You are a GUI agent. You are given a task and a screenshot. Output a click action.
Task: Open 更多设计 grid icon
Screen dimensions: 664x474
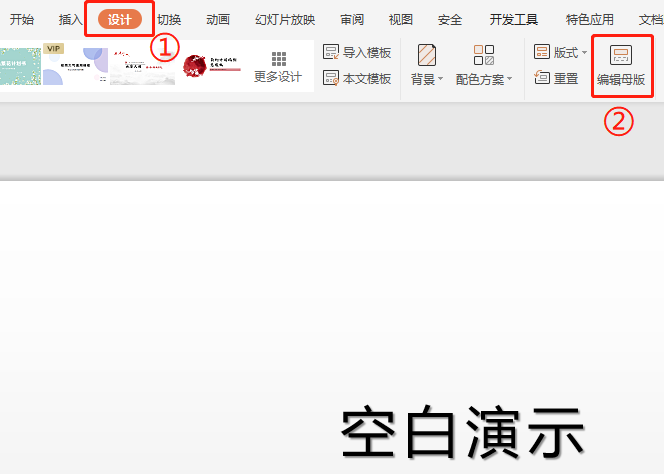tap(279, 59)
